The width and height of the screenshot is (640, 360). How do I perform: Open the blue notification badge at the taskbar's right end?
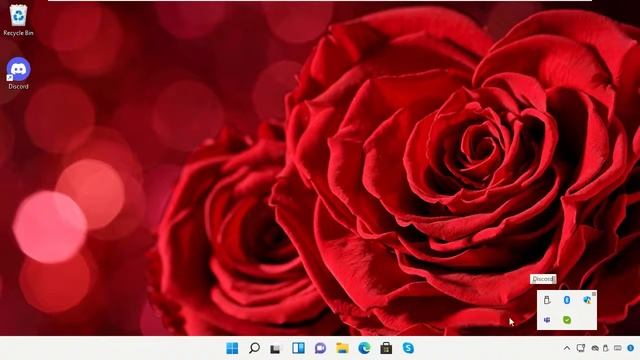pyautogui.click(x=631, y=348)
